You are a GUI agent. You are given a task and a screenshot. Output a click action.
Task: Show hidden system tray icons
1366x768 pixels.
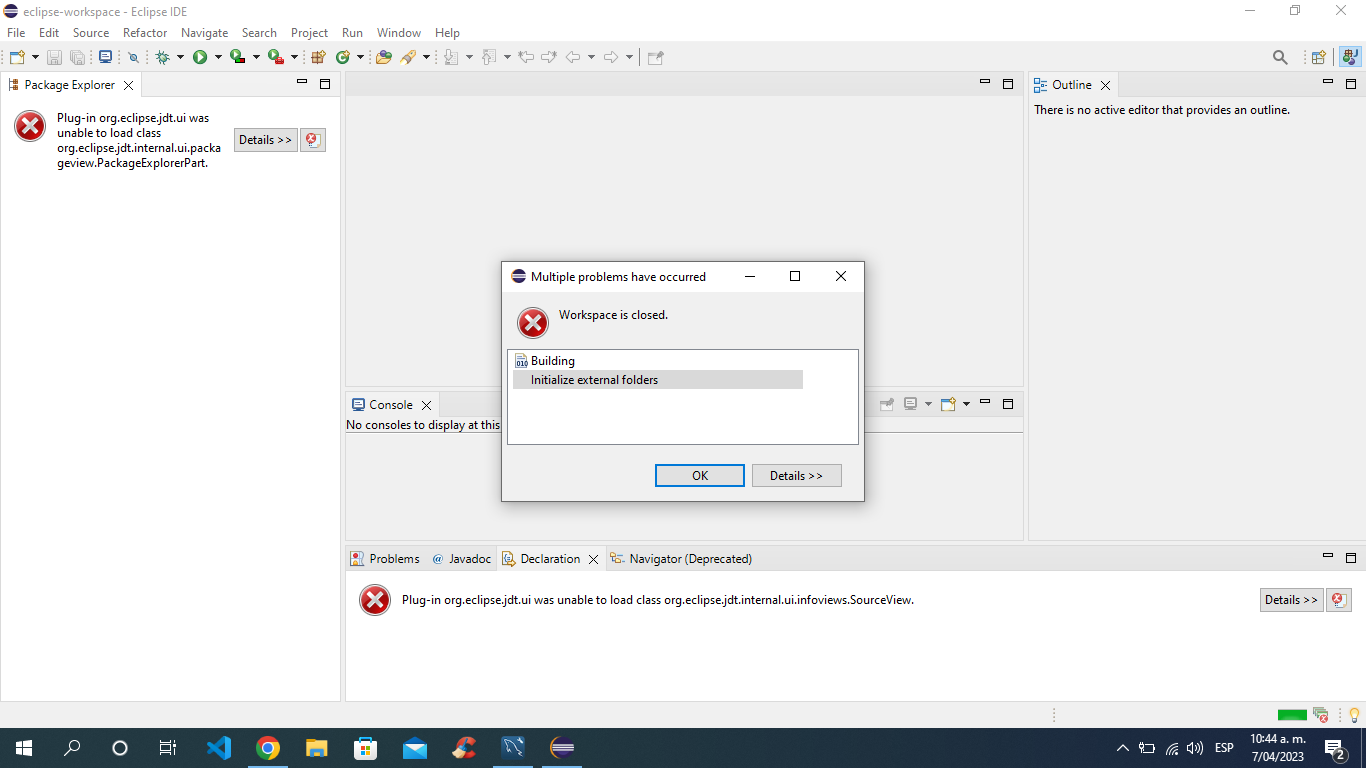1122,748
